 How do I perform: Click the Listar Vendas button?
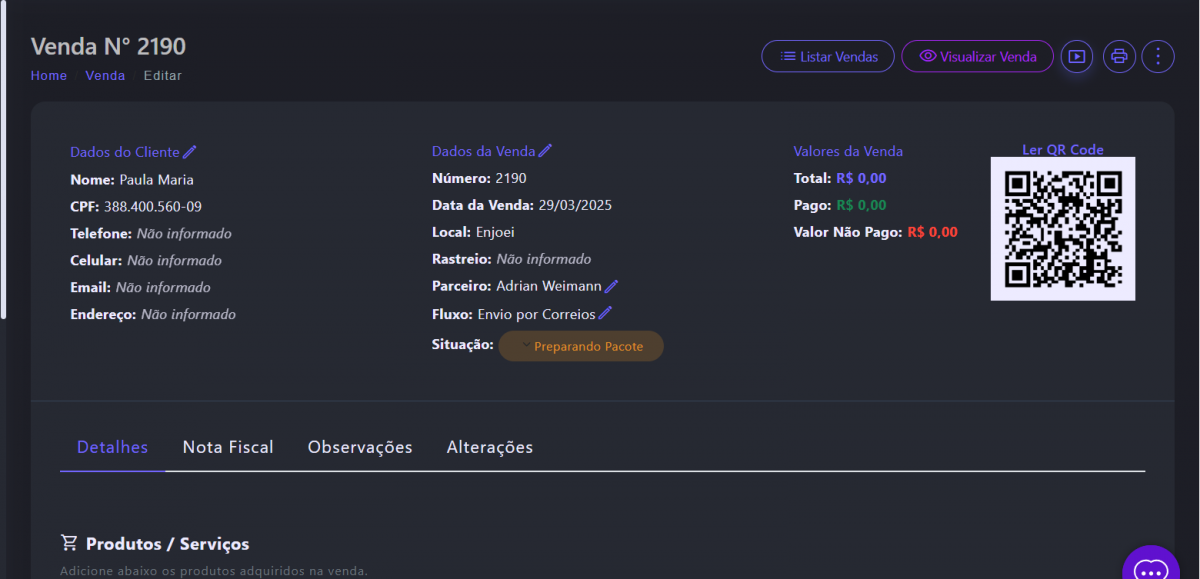pyautogui.click(x=828, y=57)
